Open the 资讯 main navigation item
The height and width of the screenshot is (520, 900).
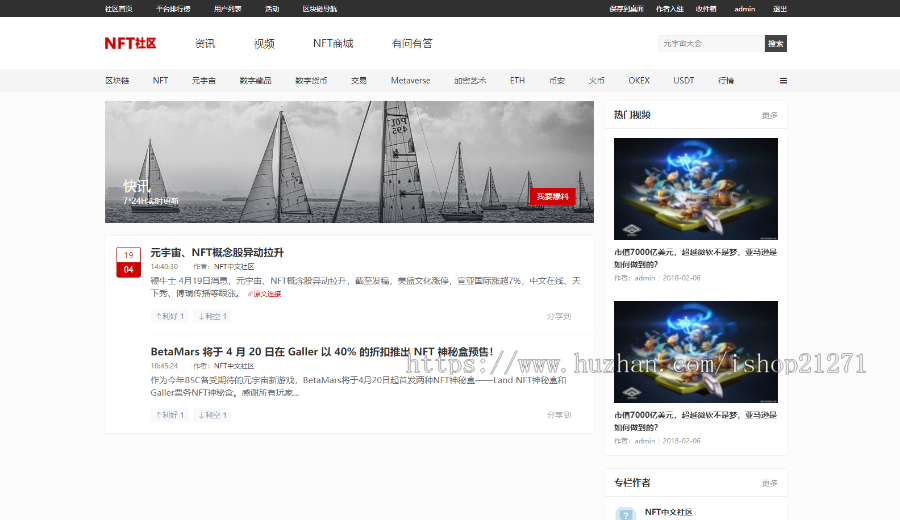point(205,44)
